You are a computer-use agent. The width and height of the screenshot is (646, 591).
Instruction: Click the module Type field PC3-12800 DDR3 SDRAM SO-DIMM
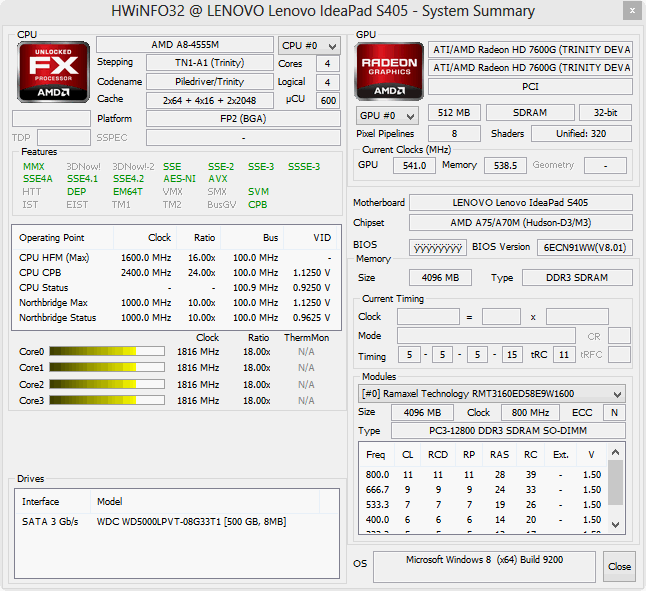coord(508,430)
